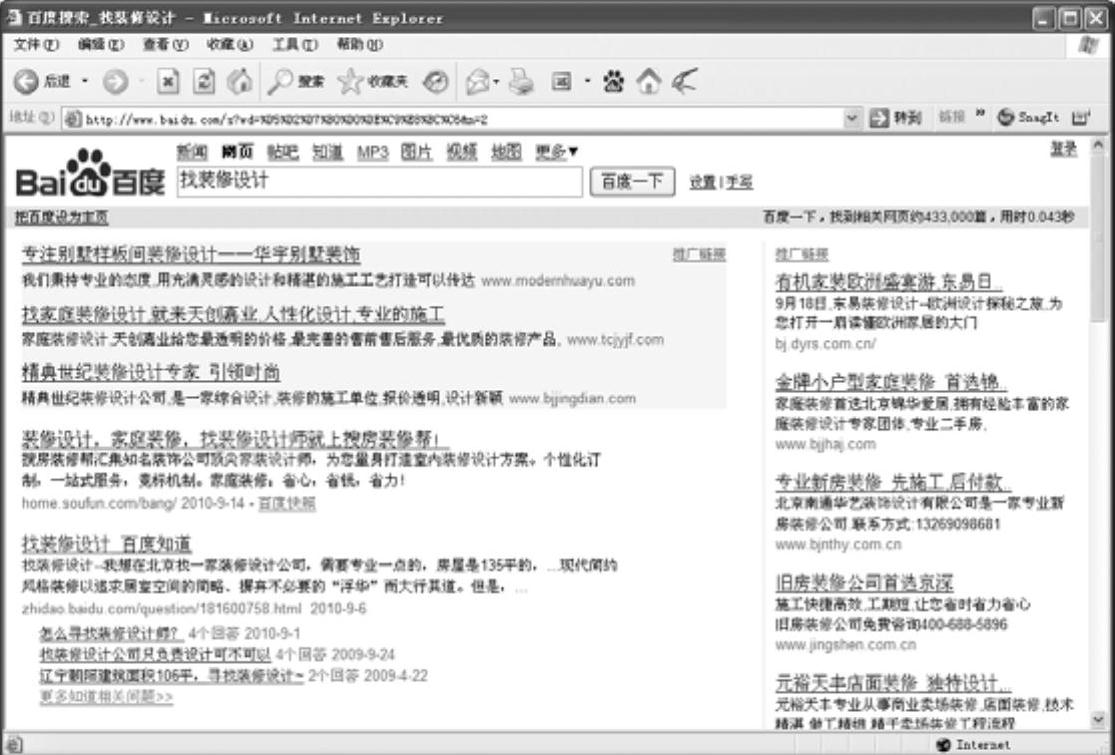Open the 金牌小户型家庭装修 ad
Image resolution: width=1115 pixels, height=755 pixels.
click(890, 382)
